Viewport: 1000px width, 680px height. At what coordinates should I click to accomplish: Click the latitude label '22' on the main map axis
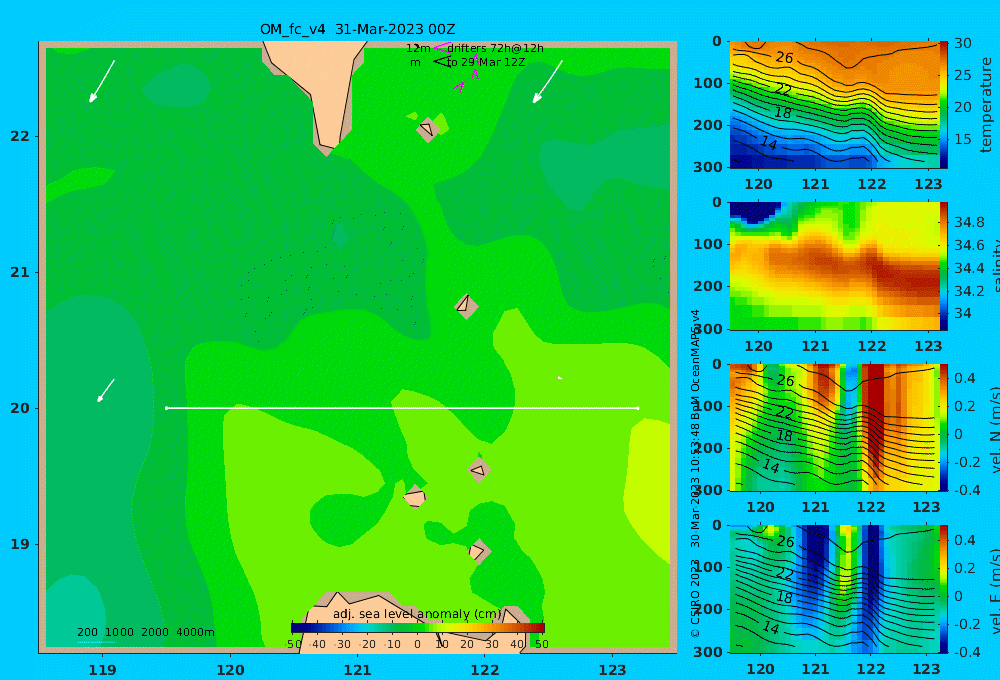[20, 136]
